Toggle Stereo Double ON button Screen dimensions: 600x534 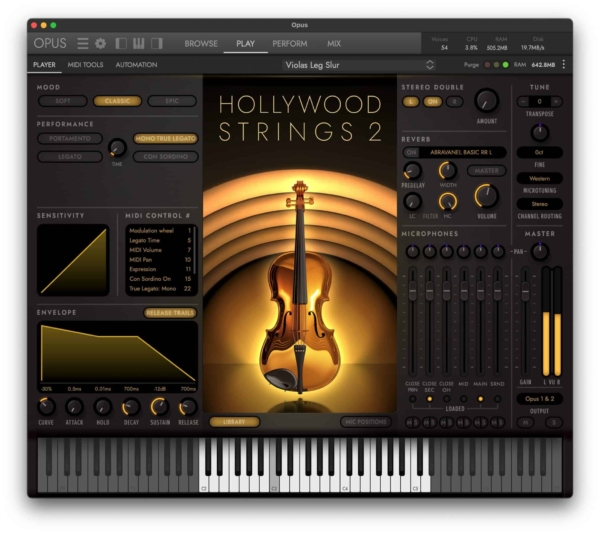pyautogui.click(x=432, y=102)
